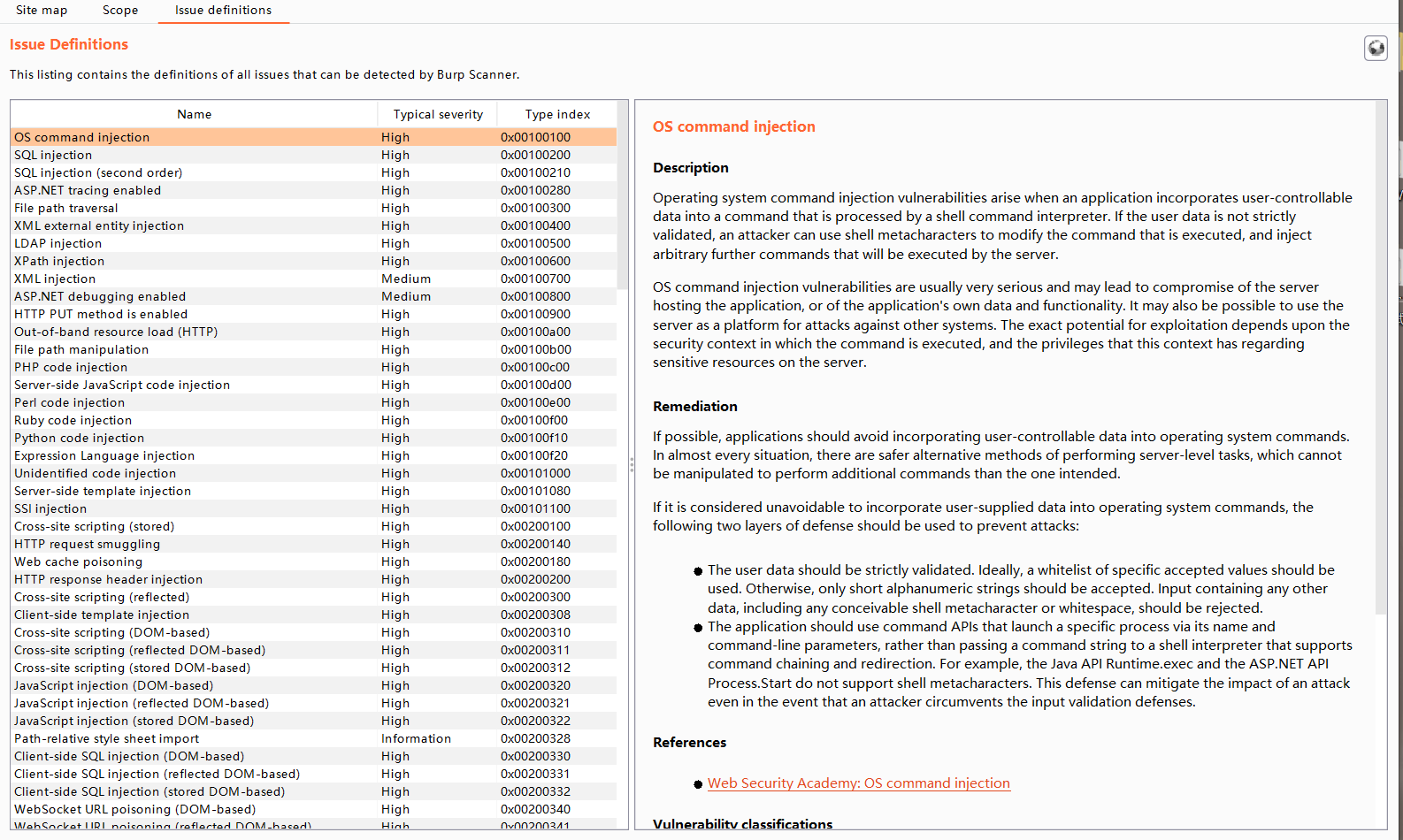The width and height of the screenshot is (1403, 840).
Task: Click the References heading in details pane
Action: click(690, 743)
